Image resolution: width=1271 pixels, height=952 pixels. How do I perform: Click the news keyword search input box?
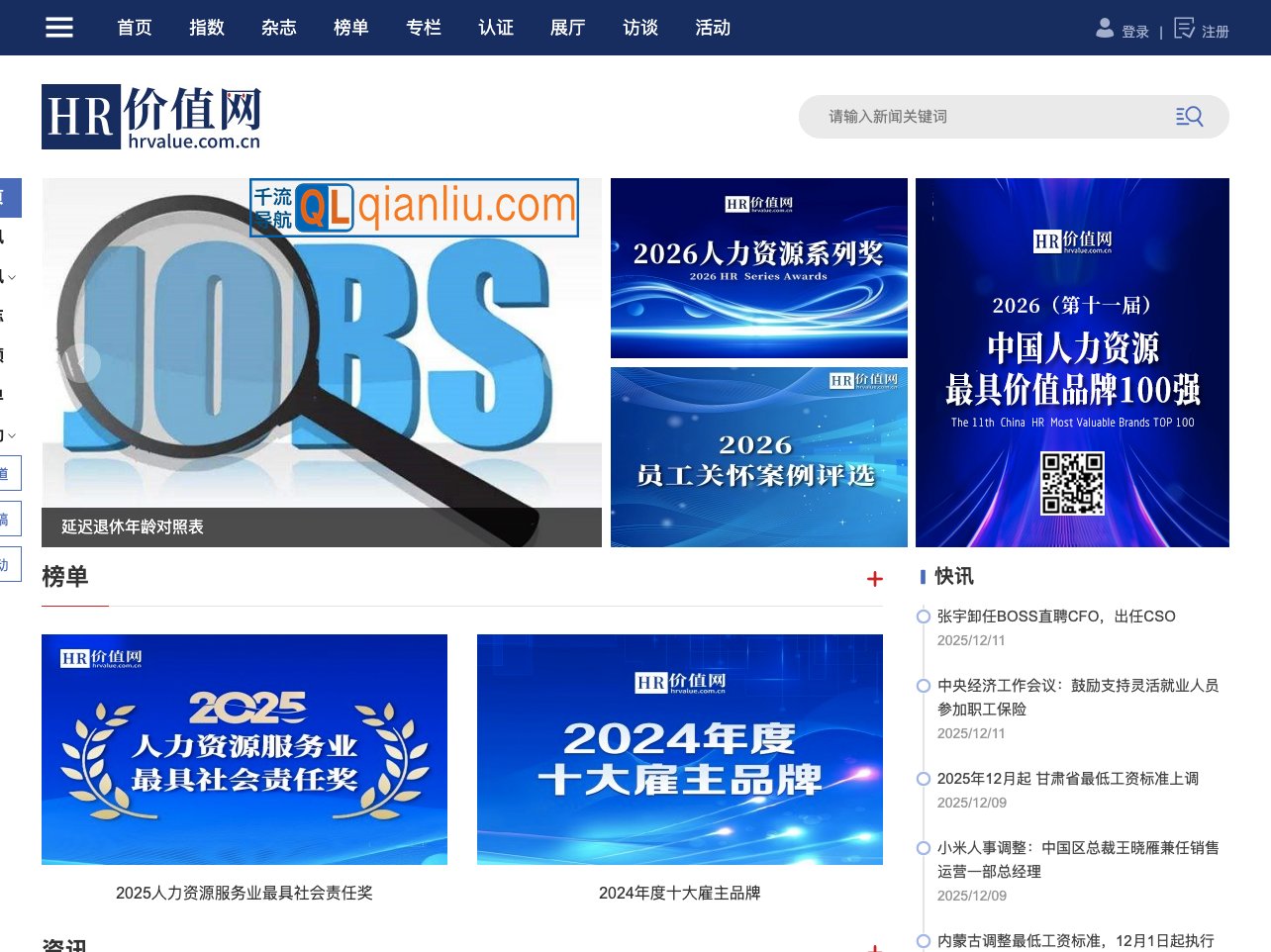click(990, 116)
